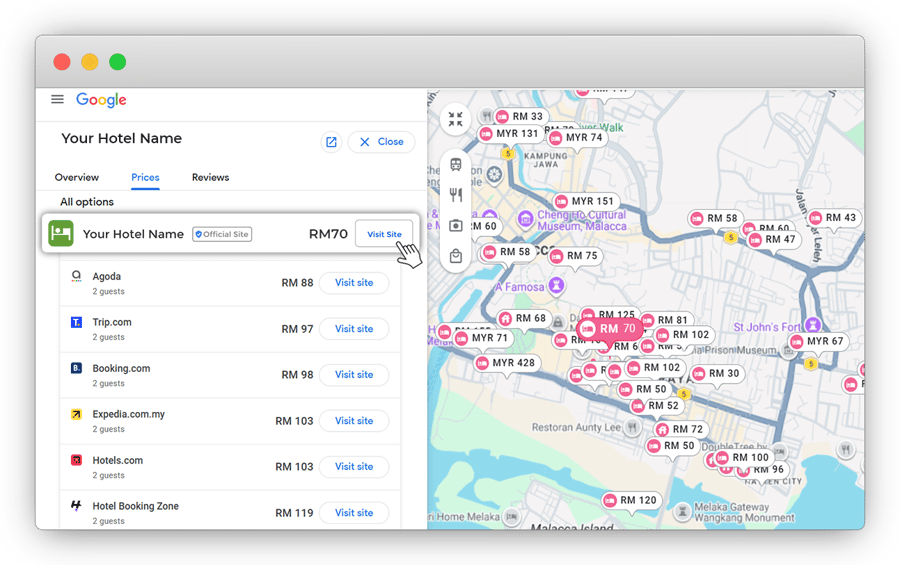Select the RM 75 map pin
Viewport: 900px width, 565px height.
pyautogui.click(x=575, y=256)
